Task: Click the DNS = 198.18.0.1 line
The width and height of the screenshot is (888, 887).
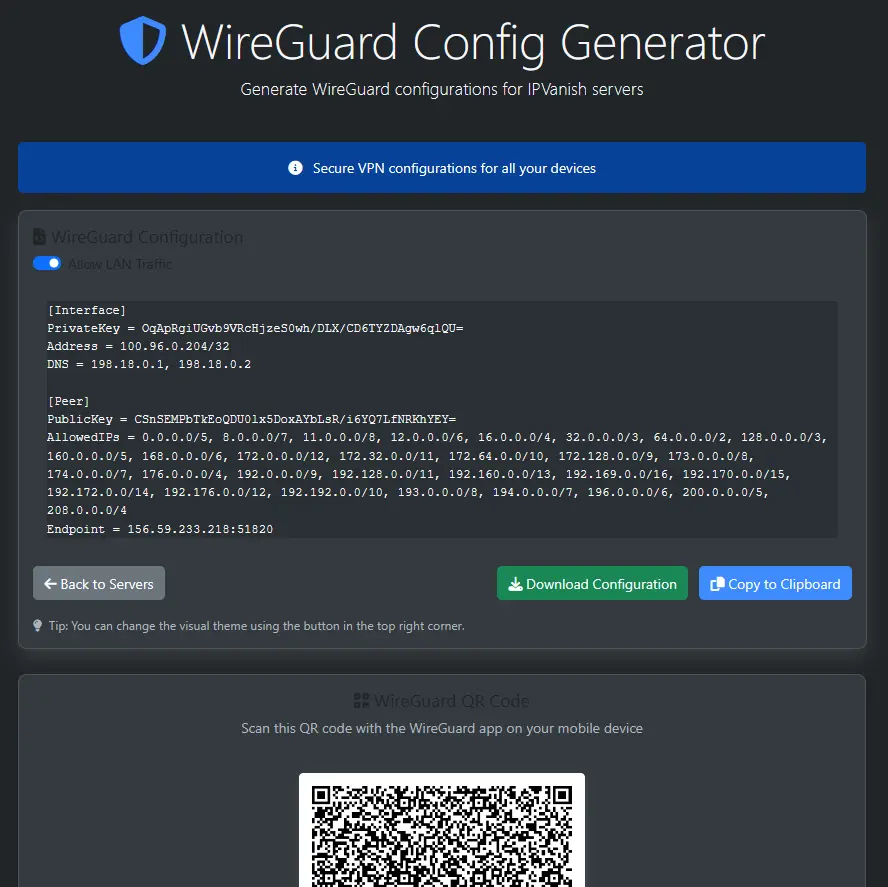Action: [x=149, y=364]
